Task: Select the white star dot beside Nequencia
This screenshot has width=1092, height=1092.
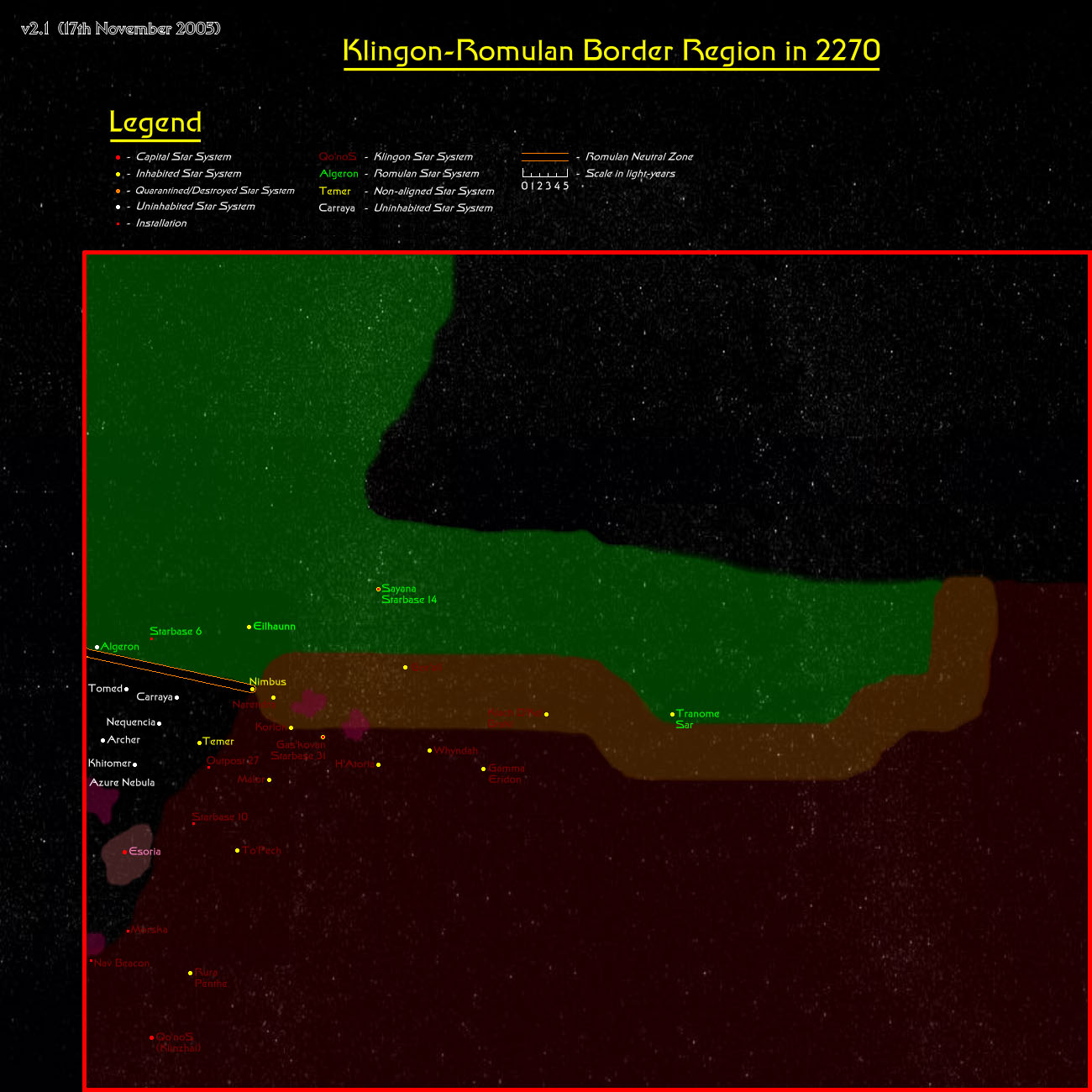Action: click(160, 722)
